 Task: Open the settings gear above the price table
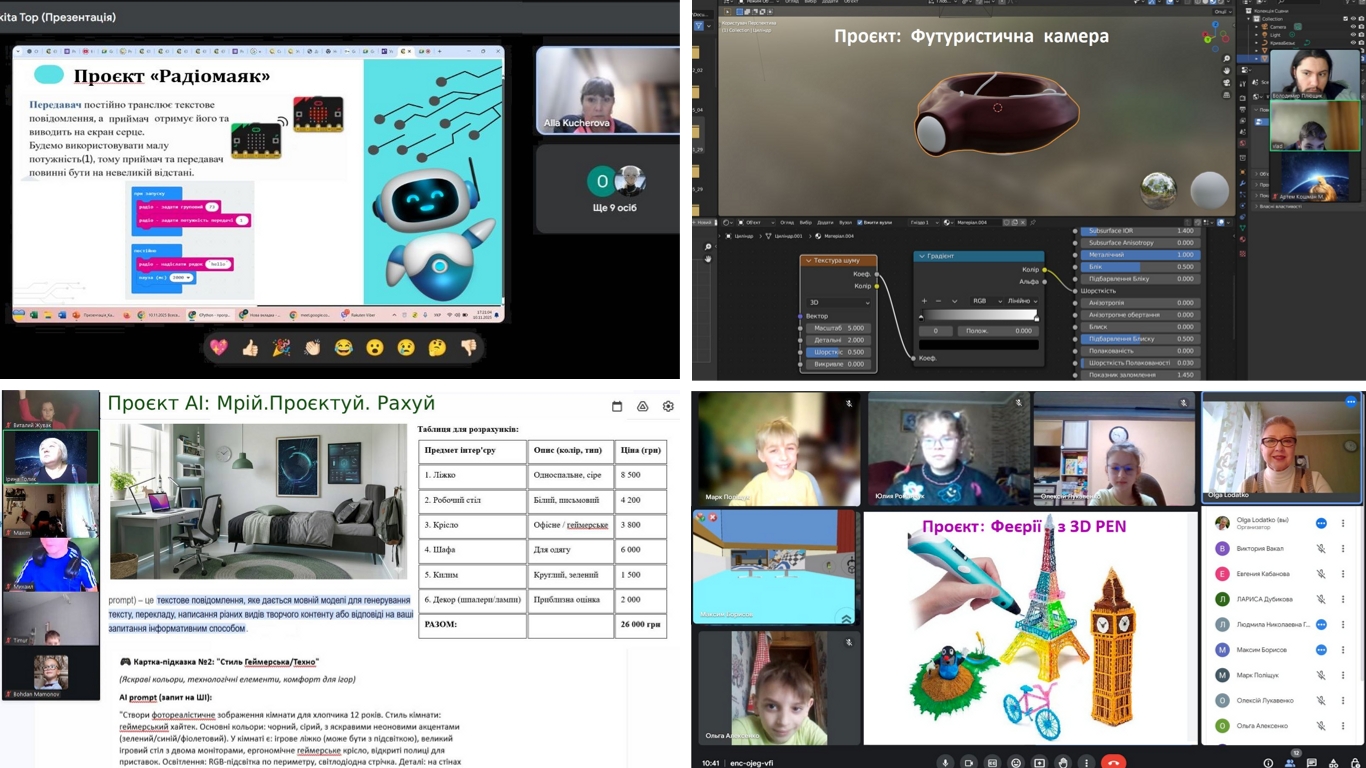[x=668, y=406]
